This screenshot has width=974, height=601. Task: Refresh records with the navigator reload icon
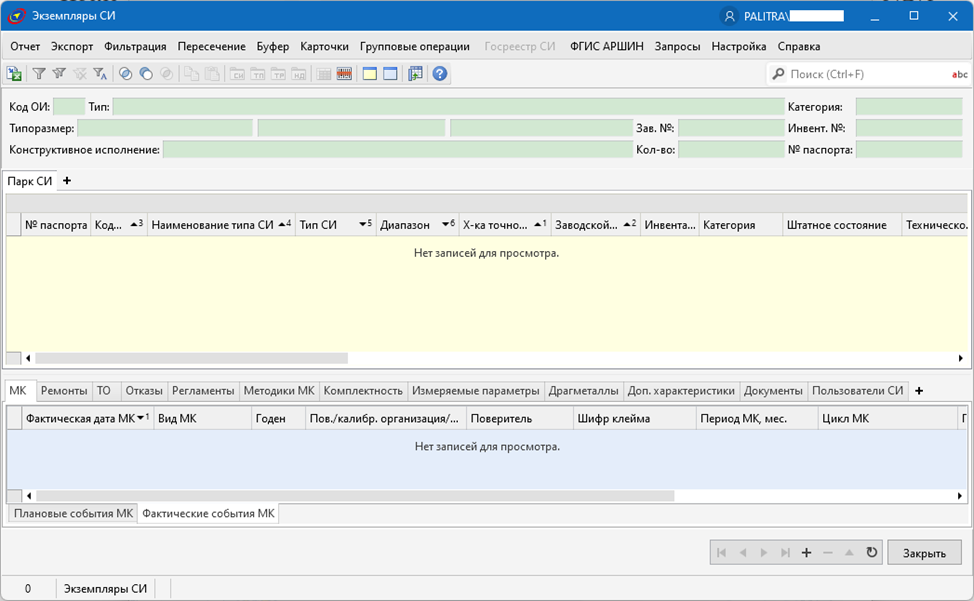(872, 553)
